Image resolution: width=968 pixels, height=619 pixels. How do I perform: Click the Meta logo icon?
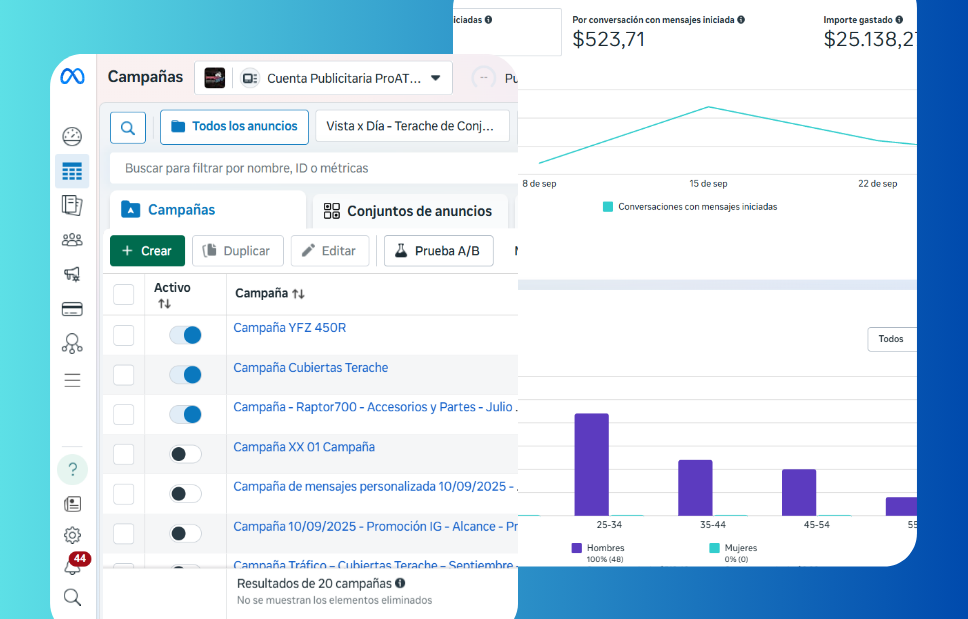click(72, 77)
